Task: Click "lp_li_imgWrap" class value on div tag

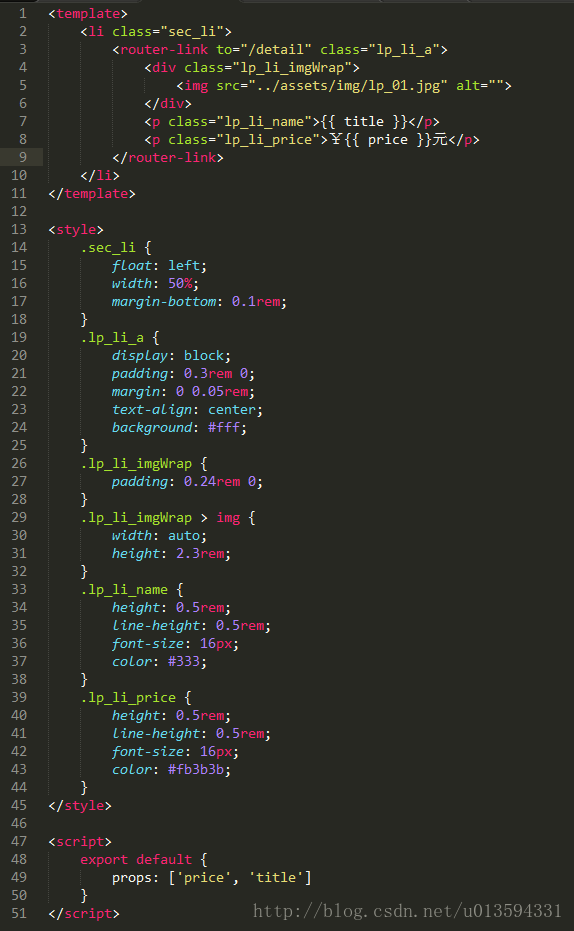Action: pyautogui.click(x=292, y=67)
